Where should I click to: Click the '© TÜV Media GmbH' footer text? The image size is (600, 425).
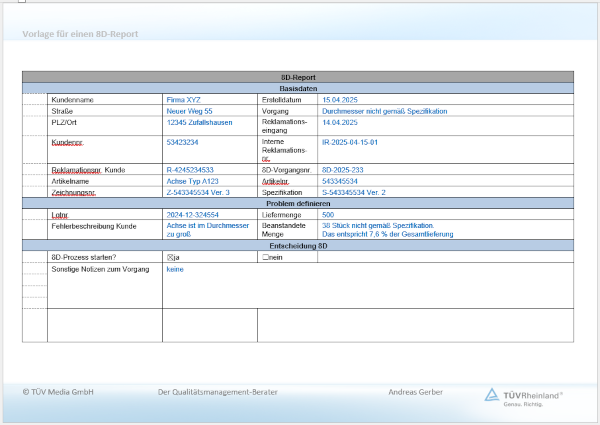click(x=58, y=392)
